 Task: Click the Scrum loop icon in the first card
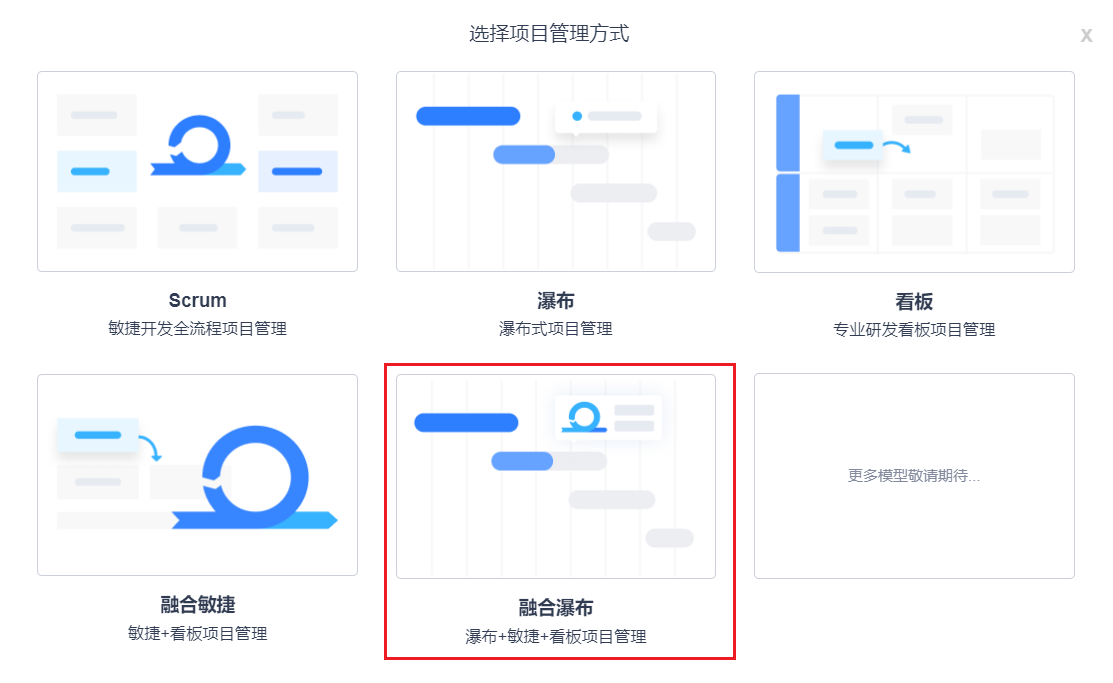[x=198, y=146]
